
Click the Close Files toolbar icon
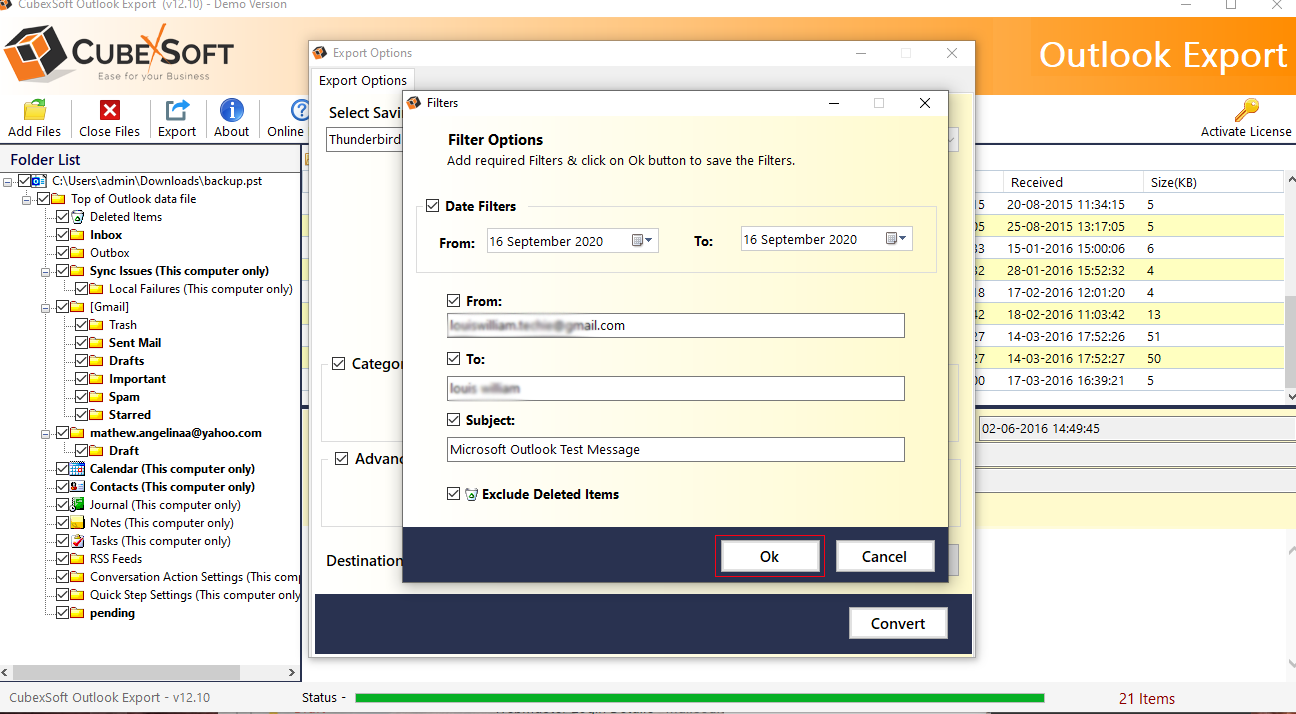coord(110,110)
